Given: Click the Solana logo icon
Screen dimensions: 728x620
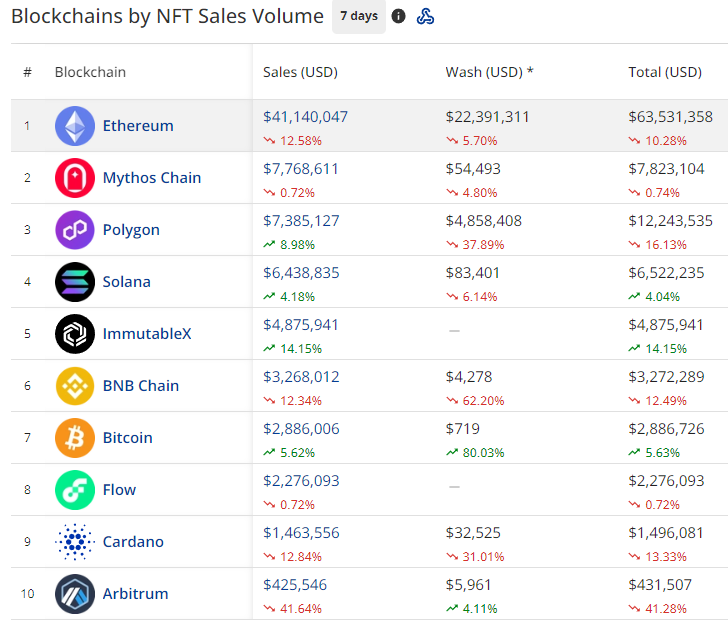Looking at the screenshot, I should tap(75, 282).
